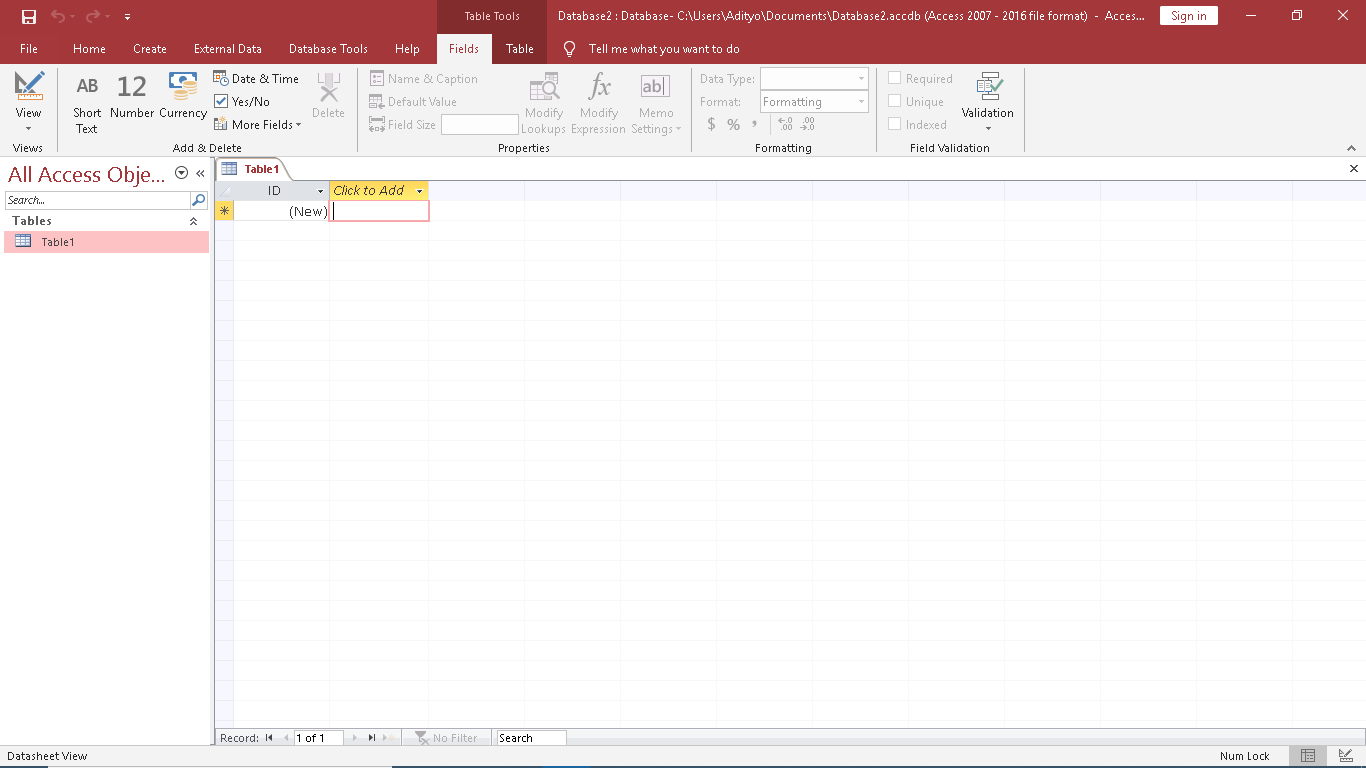Open the More Fields dropdown
The image size is (1366, 768).
pos(258,125)
